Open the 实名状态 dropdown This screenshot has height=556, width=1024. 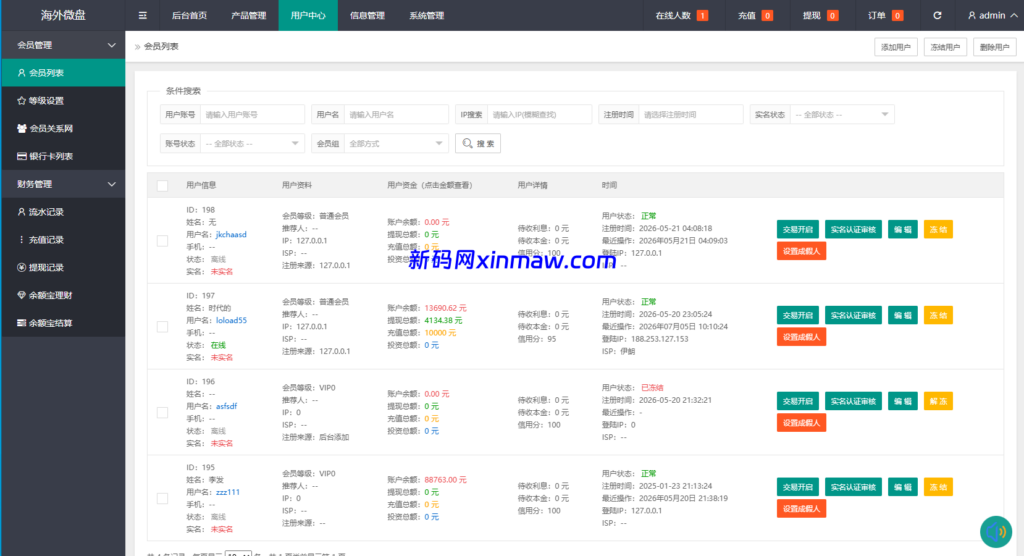pos(842,114)
